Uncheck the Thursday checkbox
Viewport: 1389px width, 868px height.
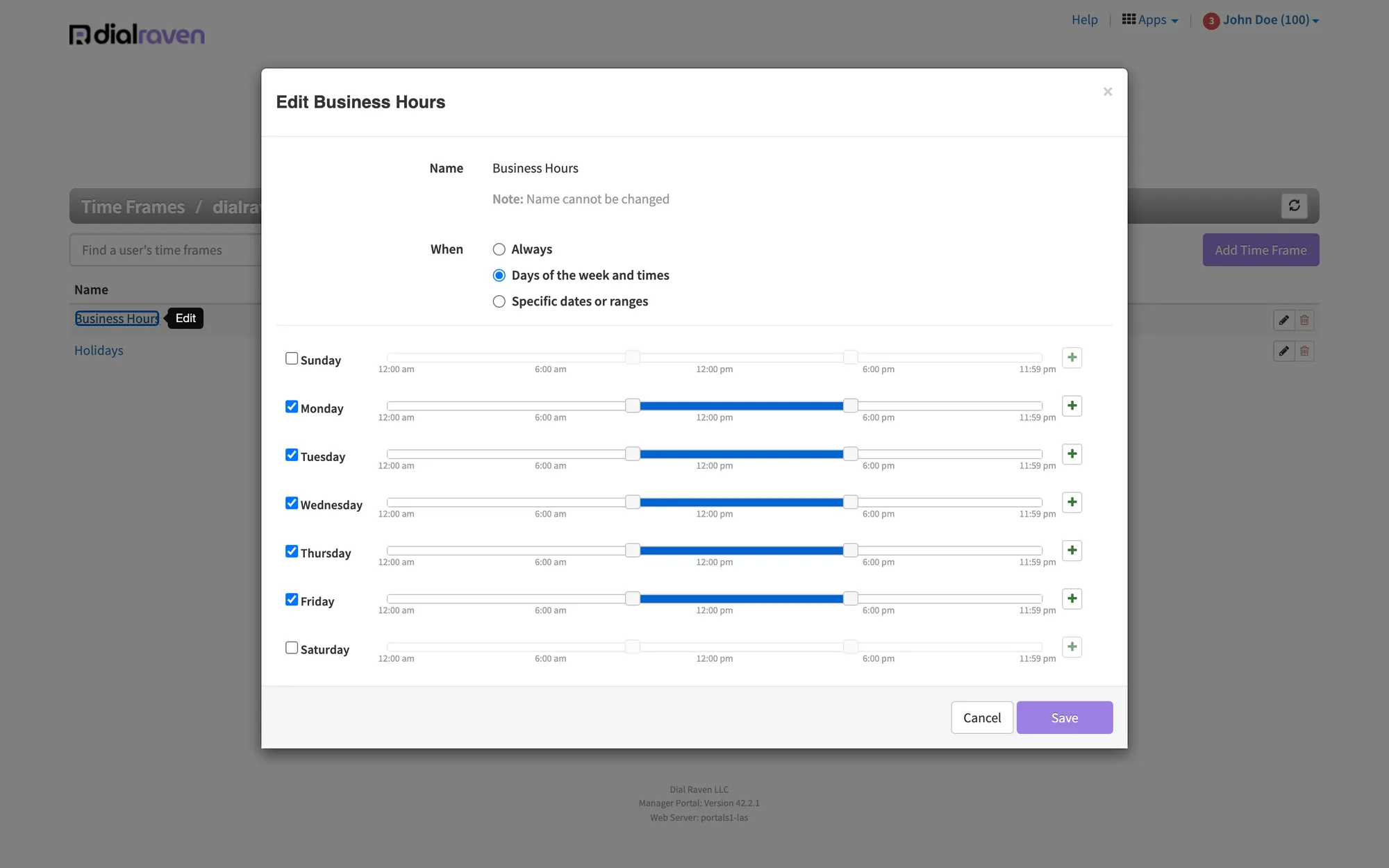(x=292, y=551)
